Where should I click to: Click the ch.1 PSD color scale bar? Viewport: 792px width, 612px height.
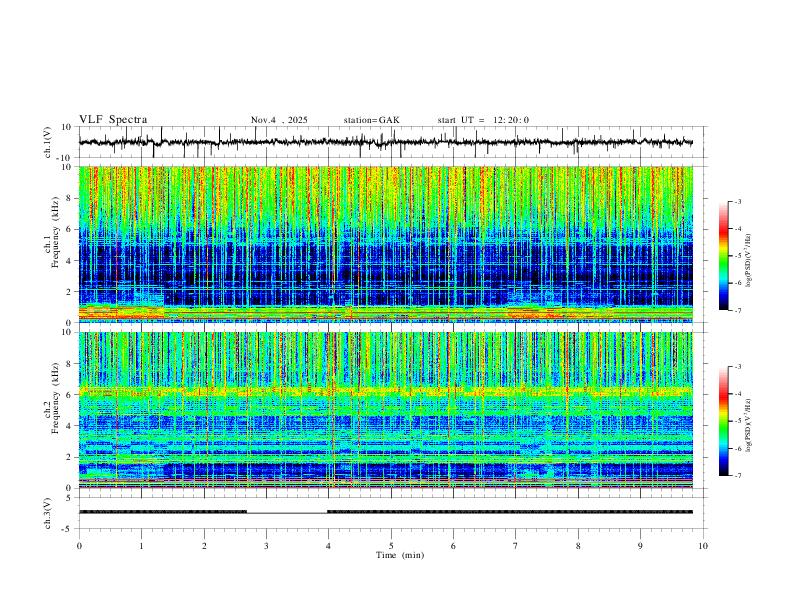tap(723, 256)
